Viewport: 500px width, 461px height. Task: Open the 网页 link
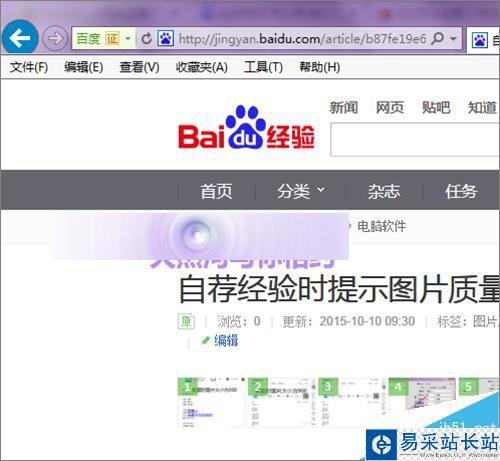390,108
